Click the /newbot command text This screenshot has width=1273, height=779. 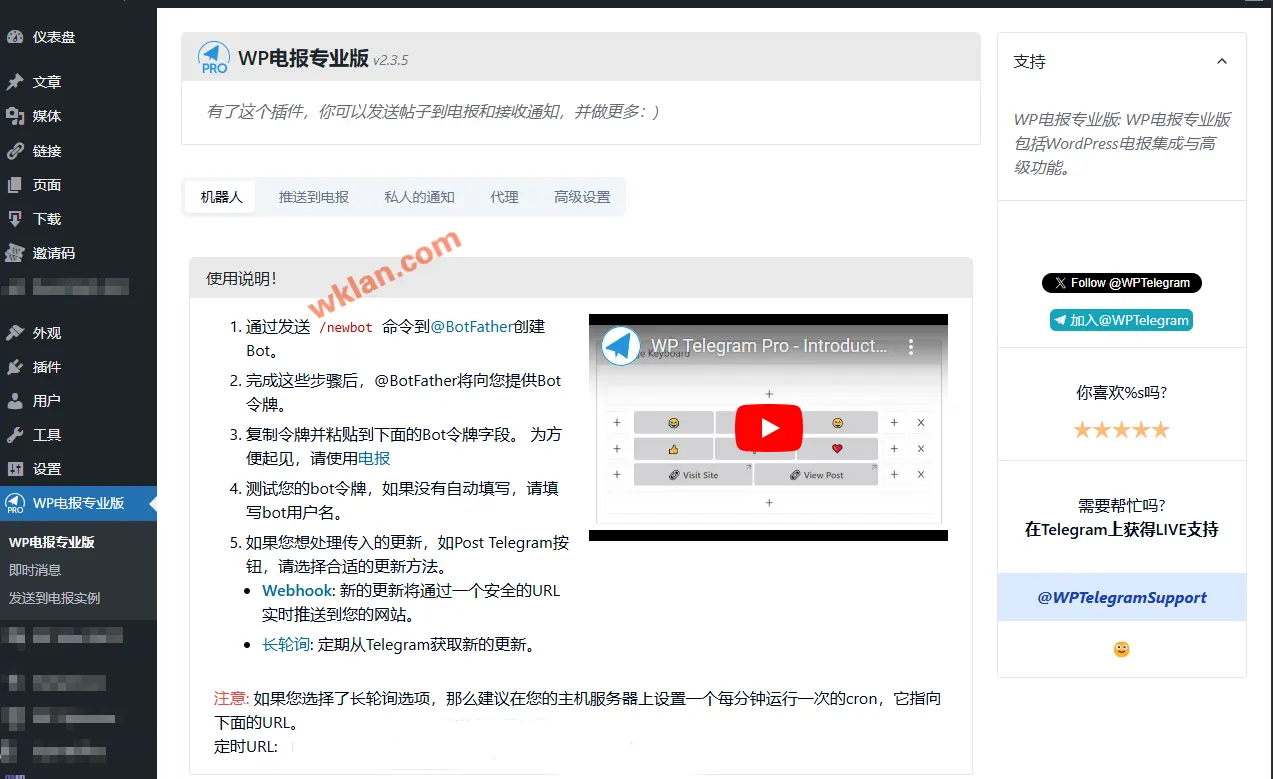[346, 328]
